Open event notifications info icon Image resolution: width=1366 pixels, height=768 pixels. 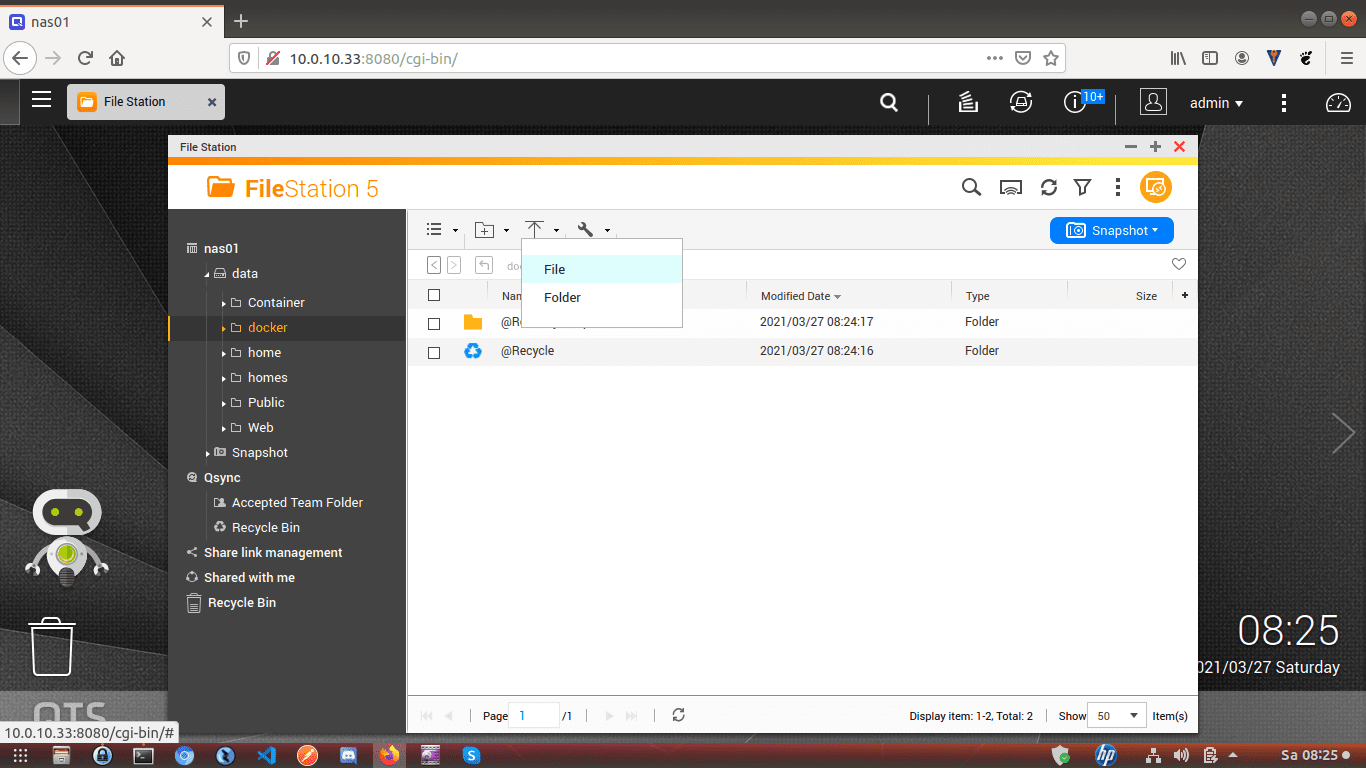1075,102
